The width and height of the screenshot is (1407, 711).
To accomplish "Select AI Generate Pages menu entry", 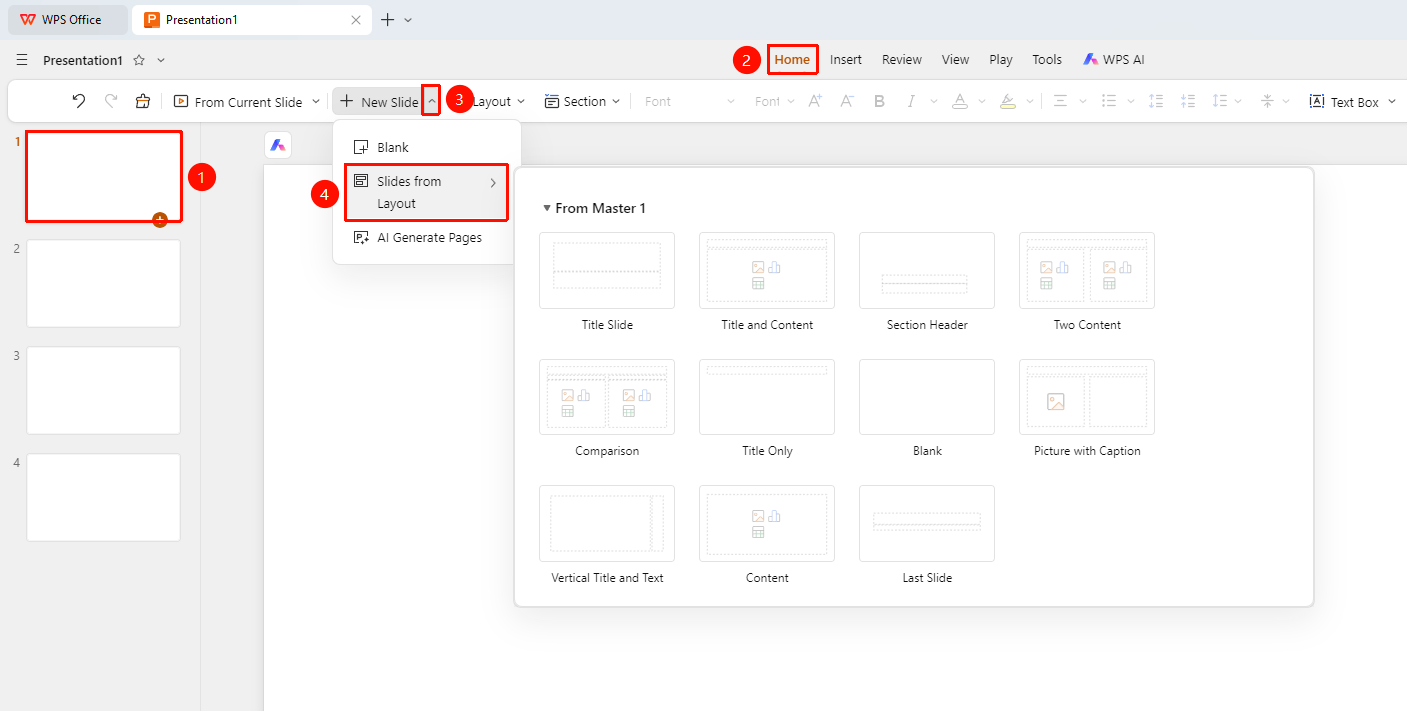I will point(427,238).
